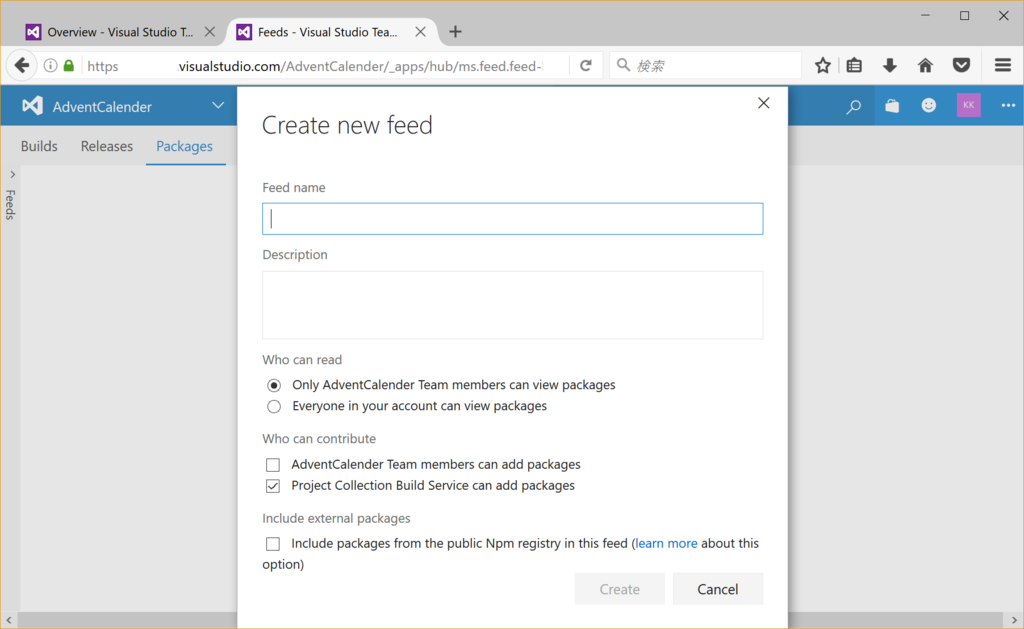Select Everyone in your account can view packages
The image size is (1024, 629).
click(x=274, y=406)
